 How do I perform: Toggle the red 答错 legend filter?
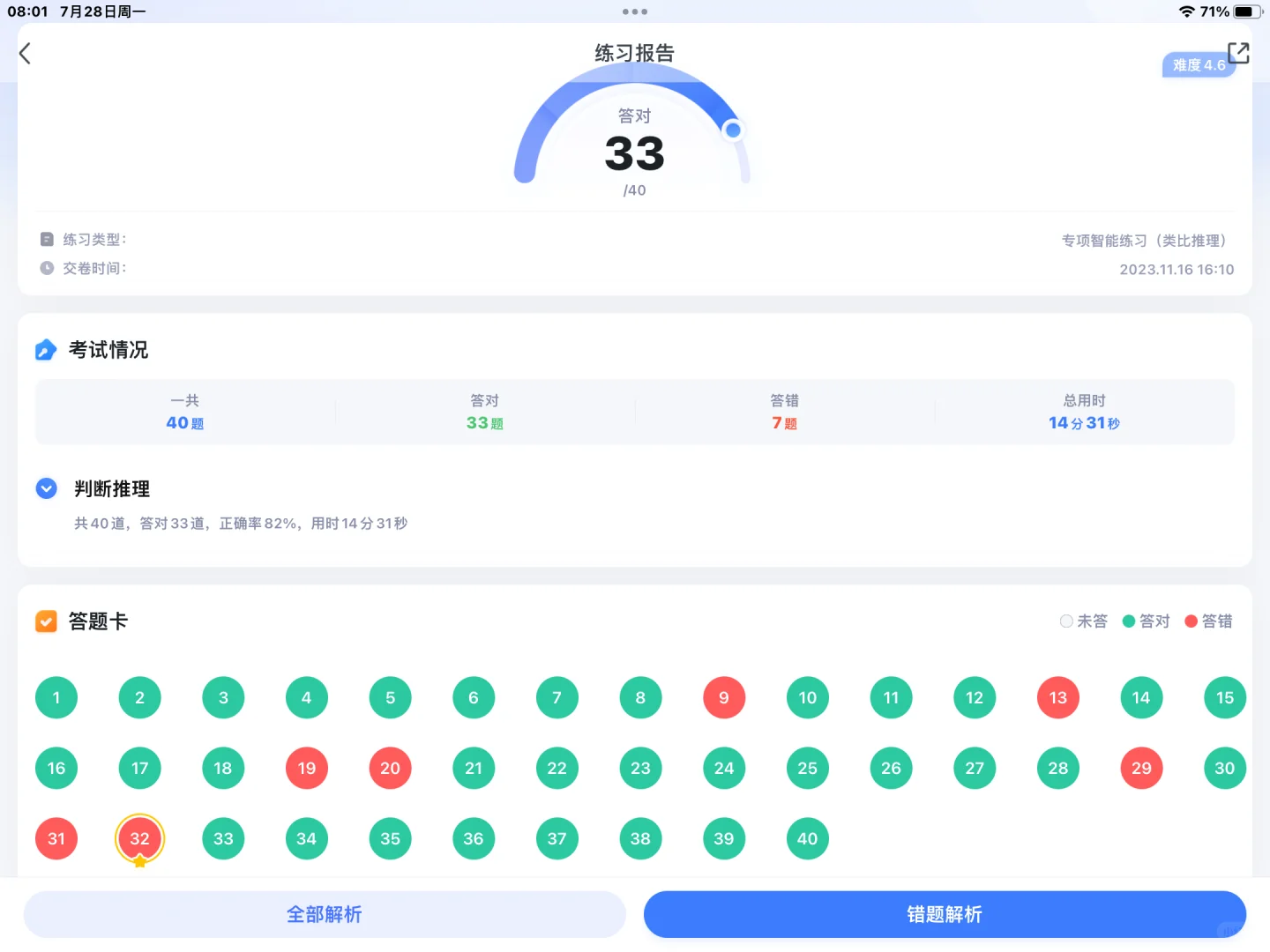coord(1209,621)
